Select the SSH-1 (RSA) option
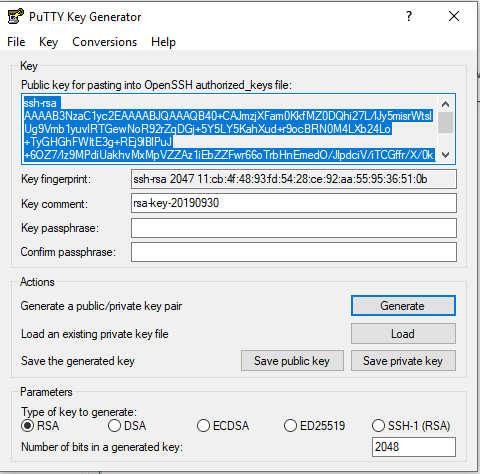The image size is (480, 474). pos(411,426)
